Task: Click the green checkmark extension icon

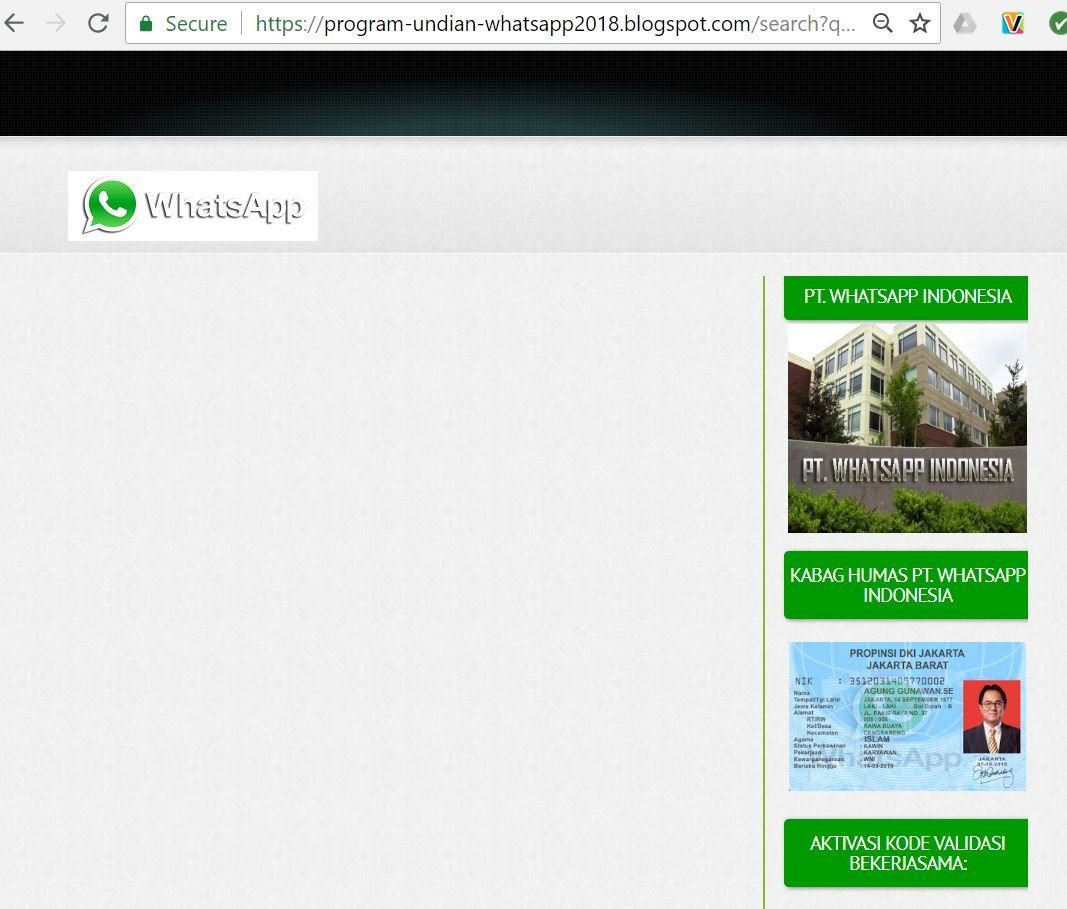Action: pyautogui.click(x=1057, y=24)
